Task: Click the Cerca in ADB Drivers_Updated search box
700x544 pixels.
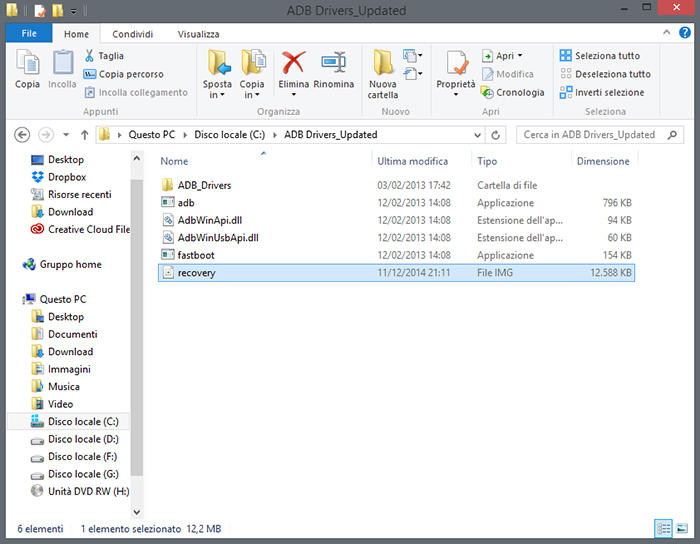Action: pyautogui.click(x=600, y=135)
